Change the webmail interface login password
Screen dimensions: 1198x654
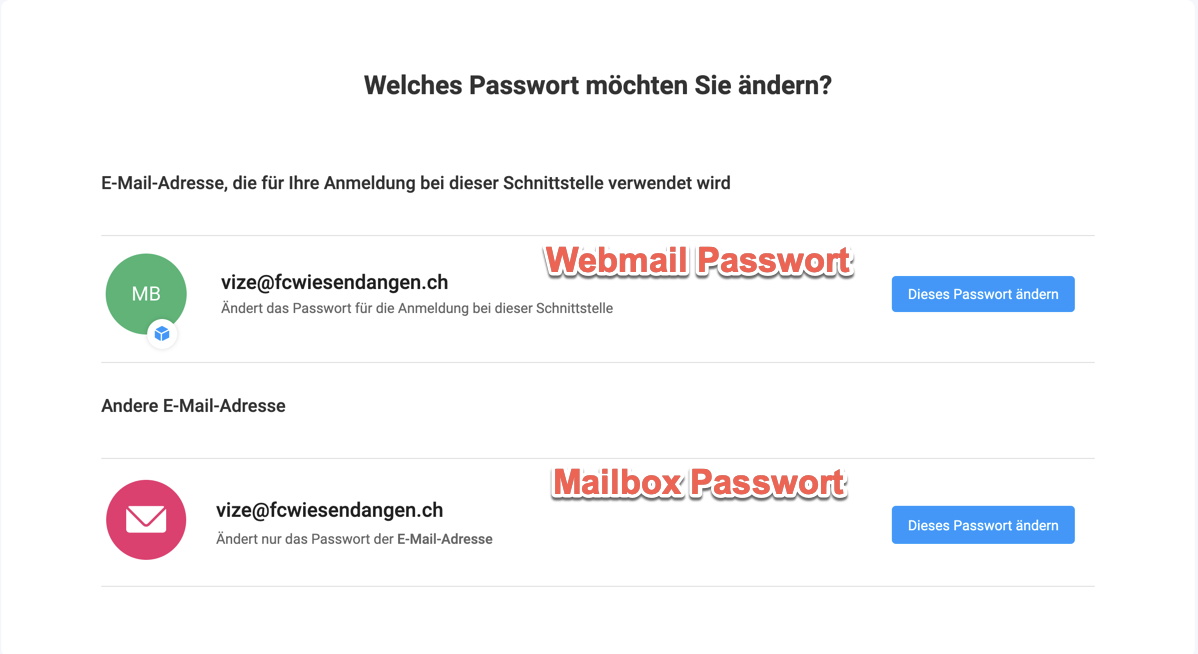pyautogui.click(x=982, y=294)
